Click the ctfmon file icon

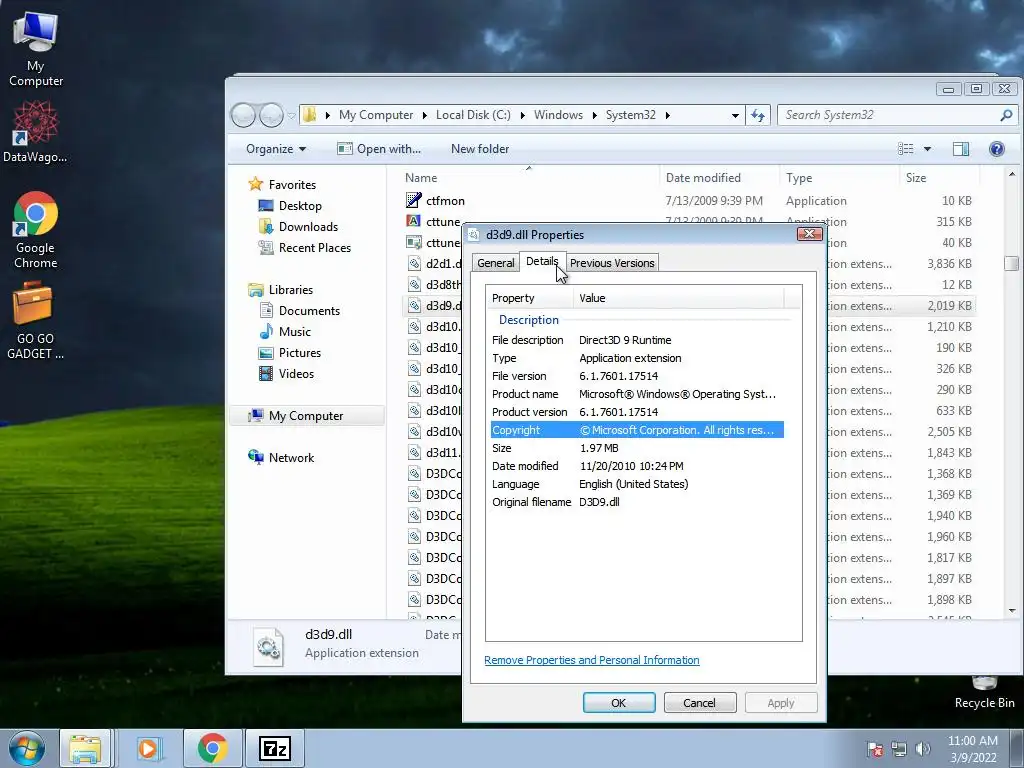click(413, 200)
